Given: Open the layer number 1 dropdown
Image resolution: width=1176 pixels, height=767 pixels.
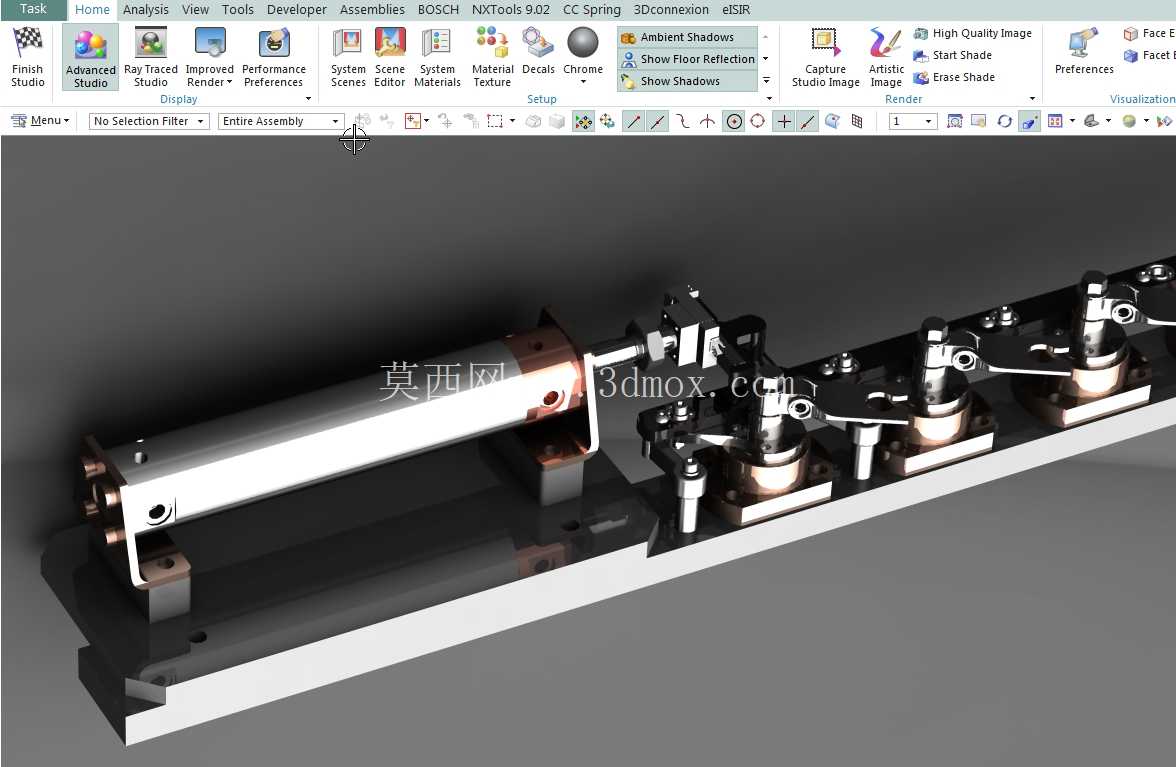Looking at the screenshot, I should [913, 121].
